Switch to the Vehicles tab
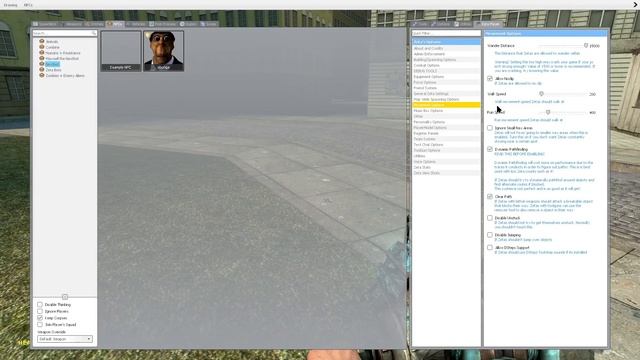 point(136,24)
